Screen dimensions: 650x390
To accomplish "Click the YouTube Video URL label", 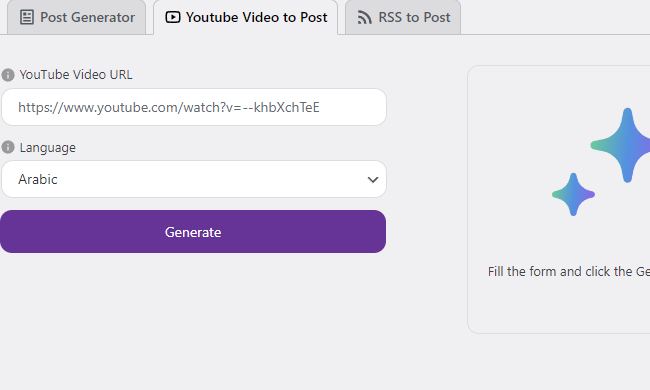I will (76, 75).
